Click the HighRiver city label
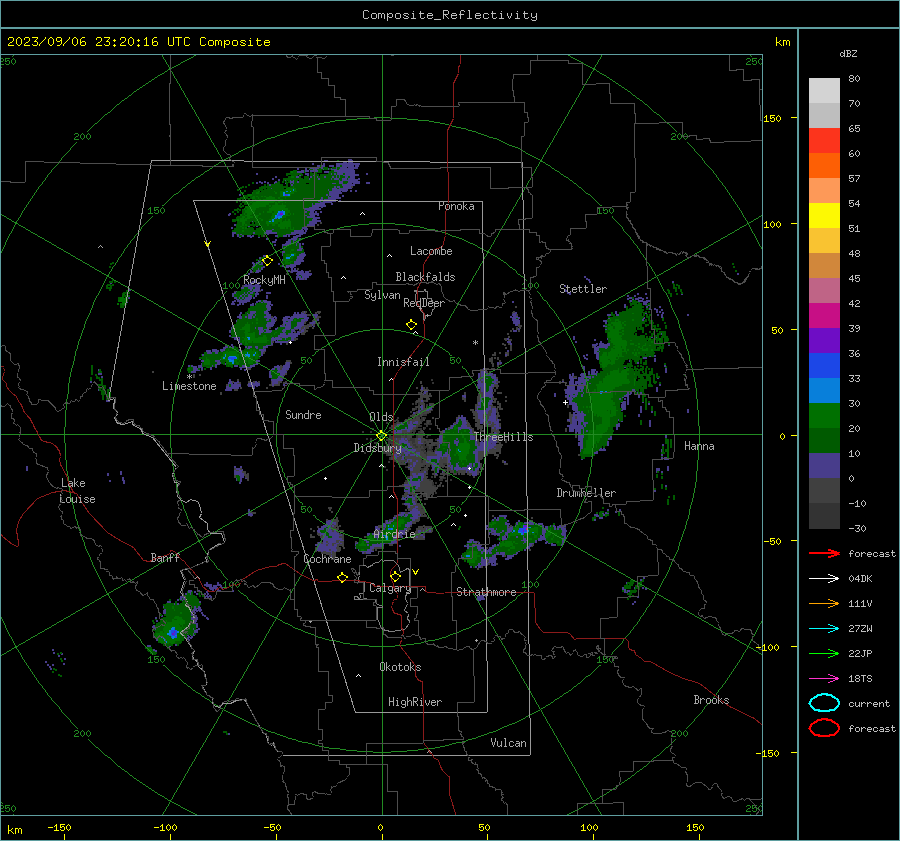This screenshot has width=900, height=841. click(x=415, y=702)
